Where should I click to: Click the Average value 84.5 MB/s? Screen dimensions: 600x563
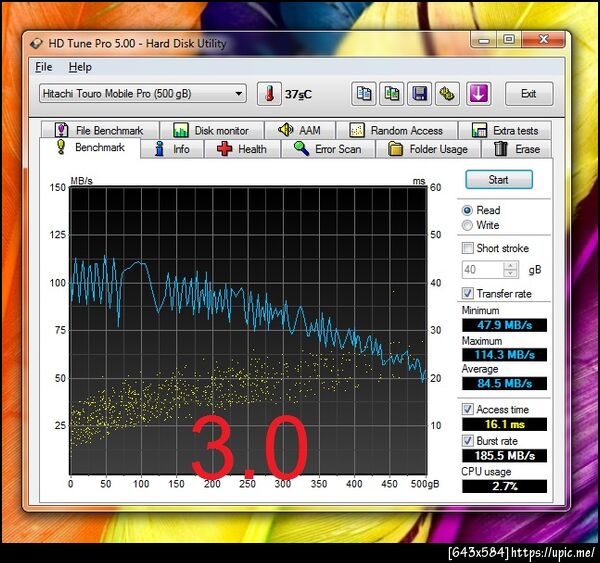click(x=504, y=383)
